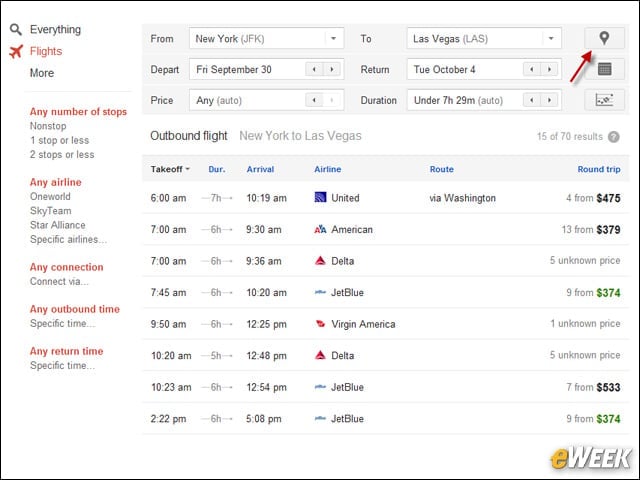Filter to Nonstop flights
Viewport: 640px width, 480px height.
coord(48,126)
